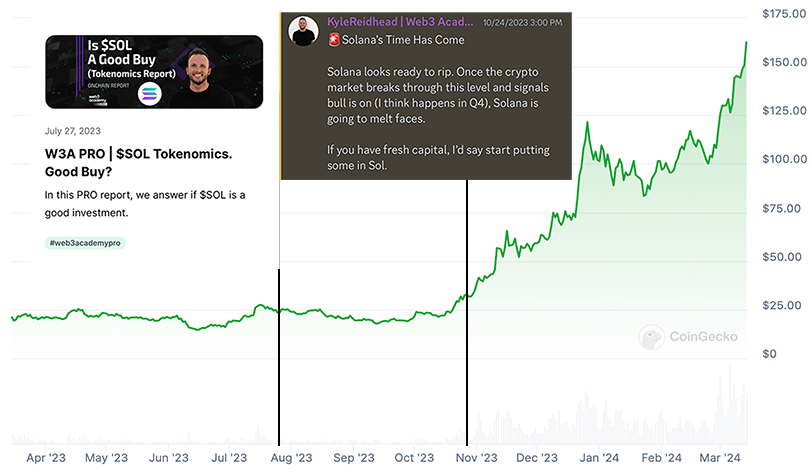Open the "Is $SOL A Good Buy" banner thumbnail
This screenshot has height=475, width=812.
coord(154,71)
